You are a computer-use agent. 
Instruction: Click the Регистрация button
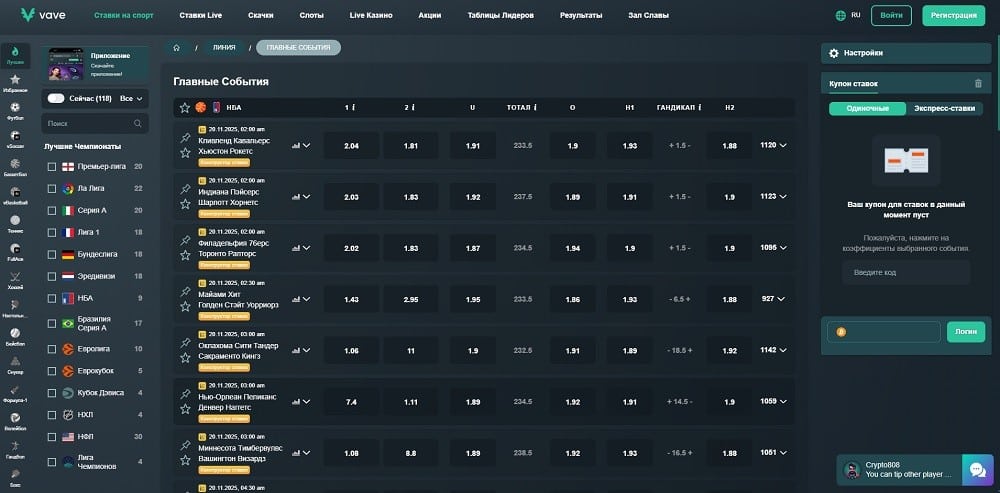click(953, 15)
